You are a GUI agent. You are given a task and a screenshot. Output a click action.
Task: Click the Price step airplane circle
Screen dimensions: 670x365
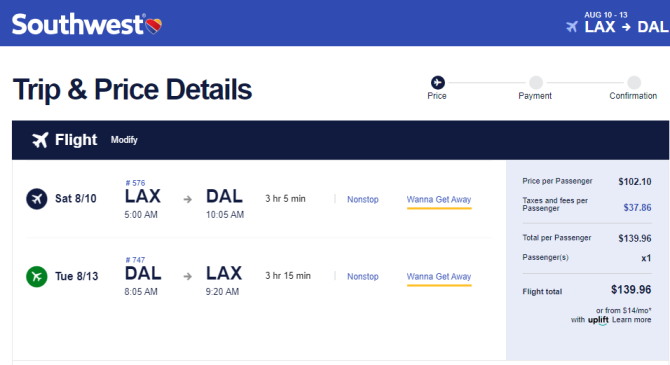tap(437, 82)
